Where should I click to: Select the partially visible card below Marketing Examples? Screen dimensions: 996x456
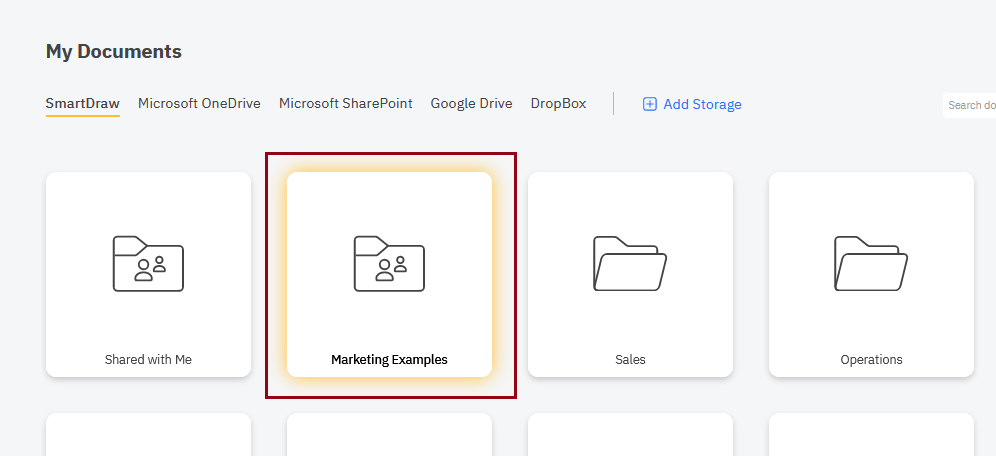[389, 436]
